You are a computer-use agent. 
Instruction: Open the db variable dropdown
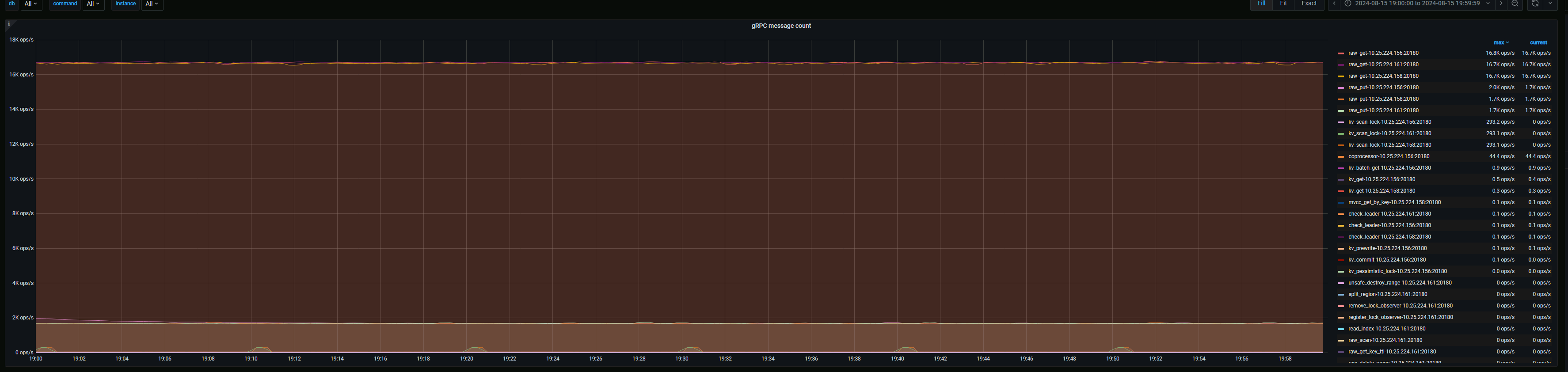(x=30, y=4)
